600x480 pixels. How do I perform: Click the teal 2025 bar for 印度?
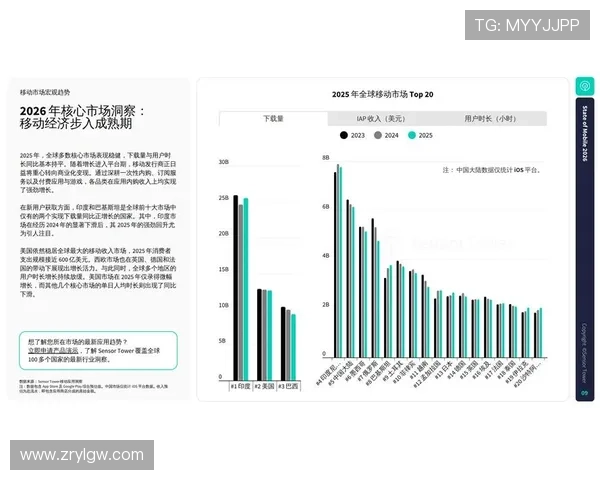246,289
